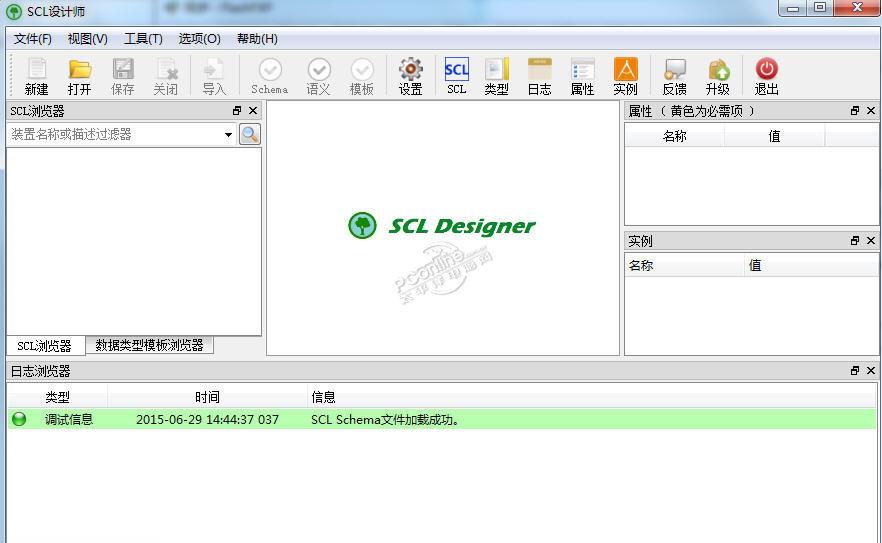Click the magnifier search icon in SCL浏览器
This screenshot has width=882, height=543.
pos(250,134)
